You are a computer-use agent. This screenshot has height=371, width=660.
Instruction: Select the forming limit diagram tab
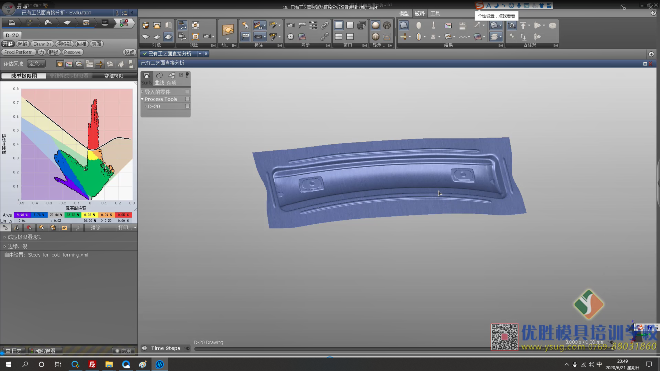pyautogui.click(x=24, y=76)
